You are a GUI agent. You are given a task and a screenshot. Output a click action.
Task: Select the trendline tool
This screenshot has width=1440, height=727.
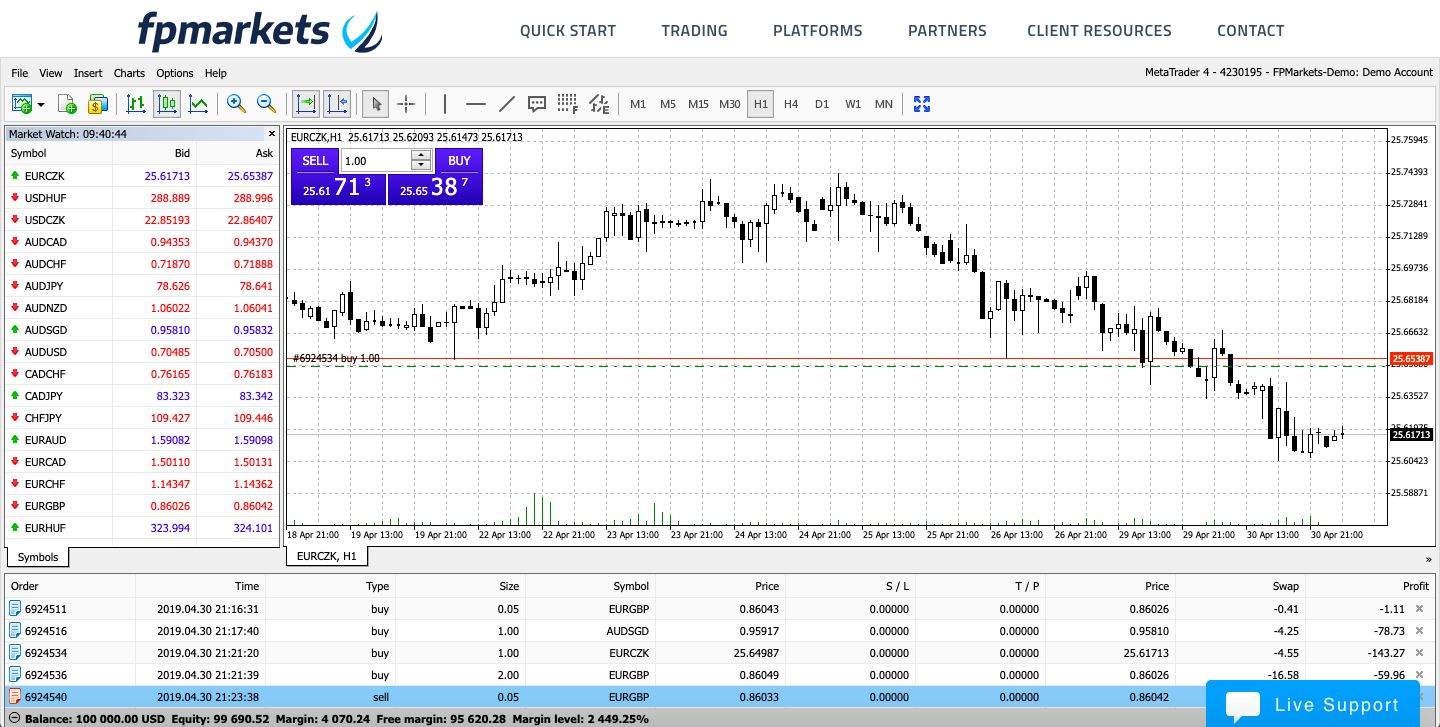[507, 103]
